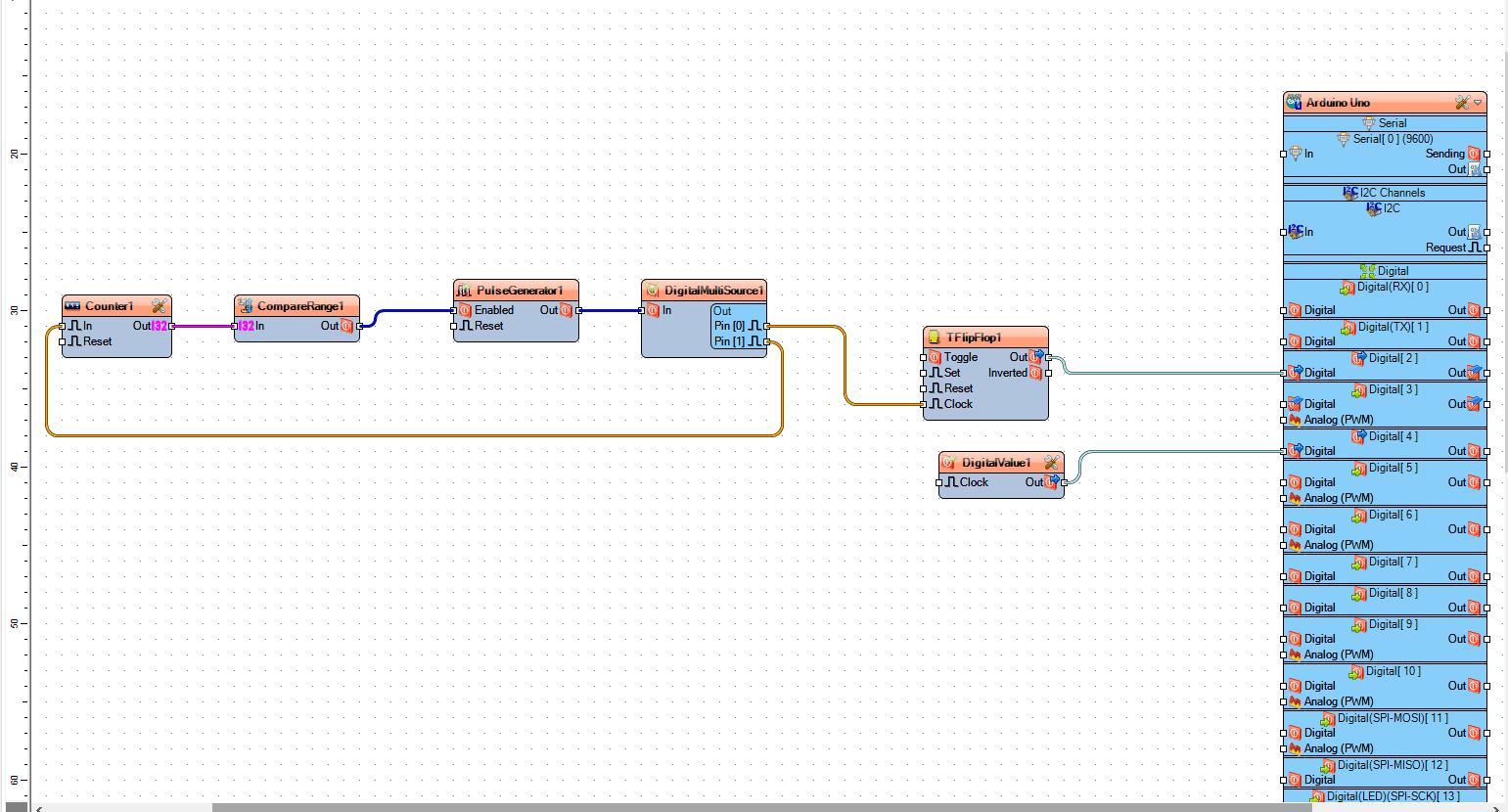Open DigitalValue1 settings wrench icon
The width and height of the screenshot is (1508, 812).
[x=1052, y=463]
